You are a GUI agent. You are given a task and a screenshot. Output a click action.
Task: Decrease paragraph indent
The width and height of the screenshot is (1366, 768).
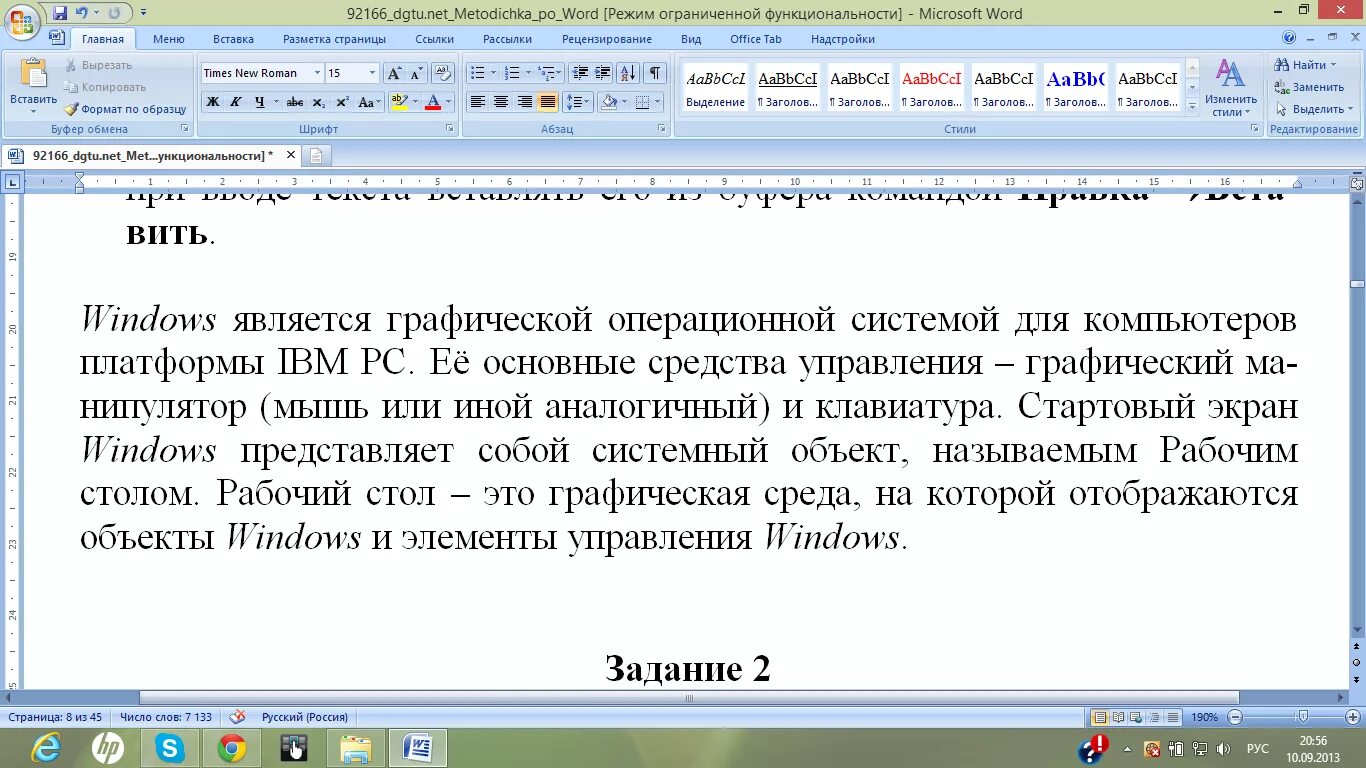click(579, 73)
